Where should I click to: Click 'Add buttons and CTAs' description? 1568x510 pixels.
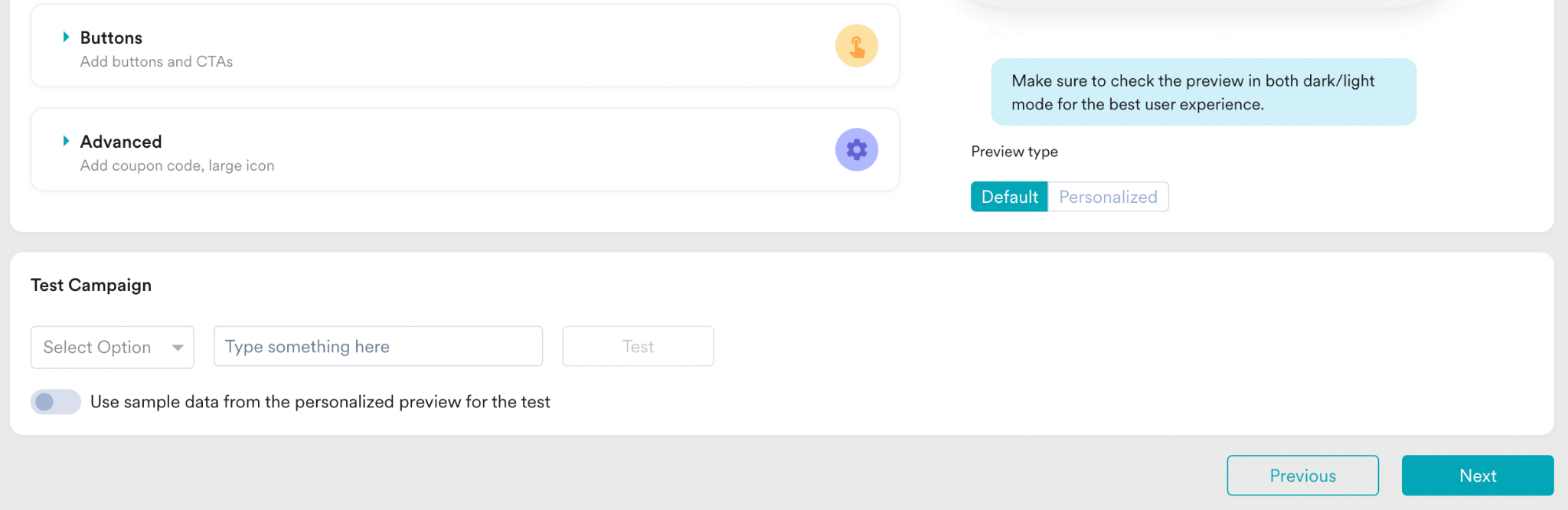(x=156, y=61)
